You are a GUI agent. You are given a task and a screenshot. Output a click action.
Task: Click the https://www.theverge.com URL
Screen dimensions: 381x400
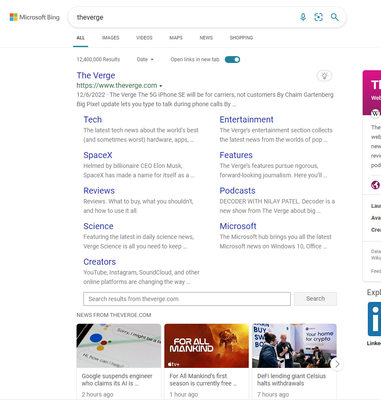[117, 86]
